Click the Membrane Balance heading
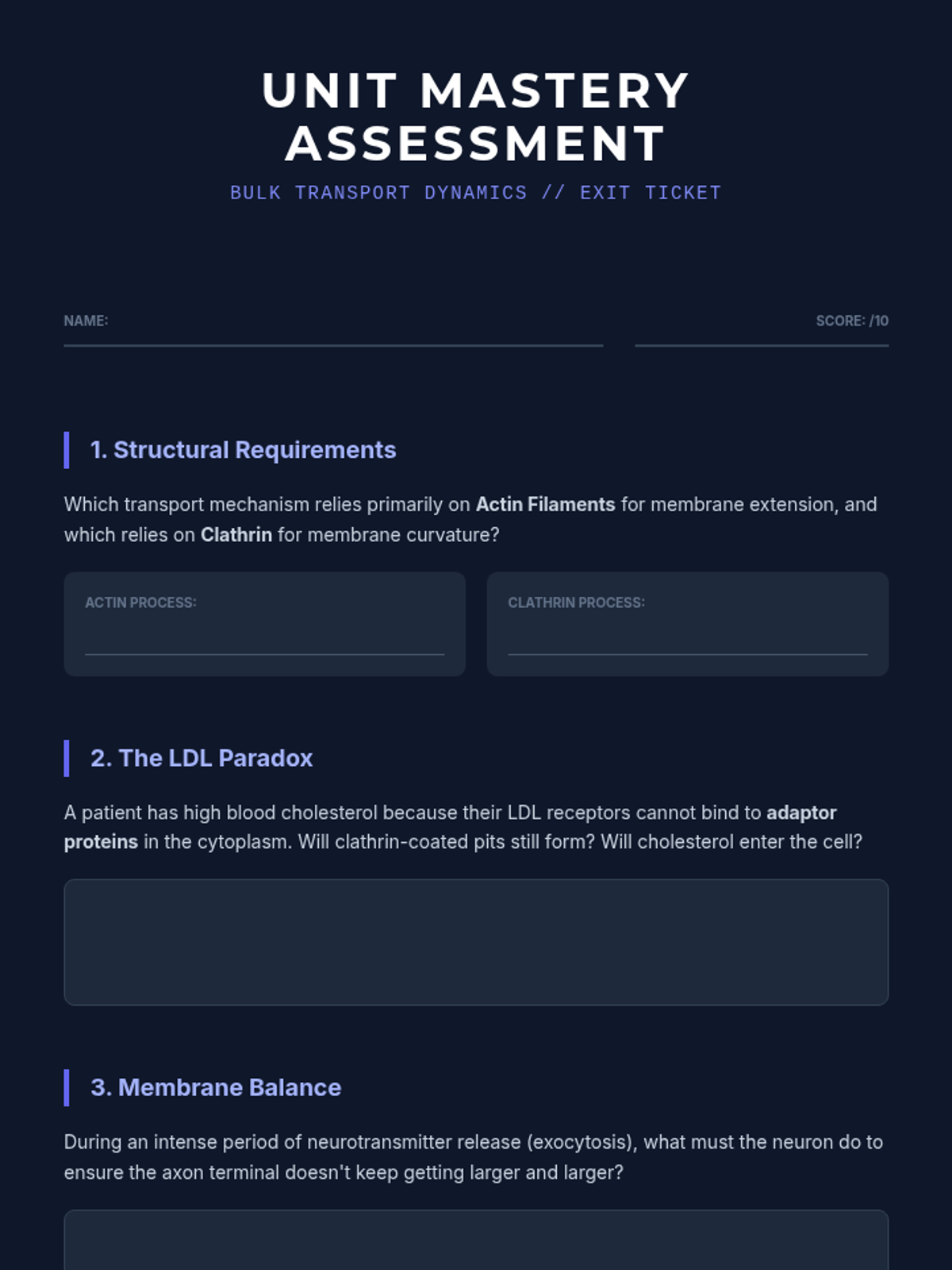 point(216,1087)
